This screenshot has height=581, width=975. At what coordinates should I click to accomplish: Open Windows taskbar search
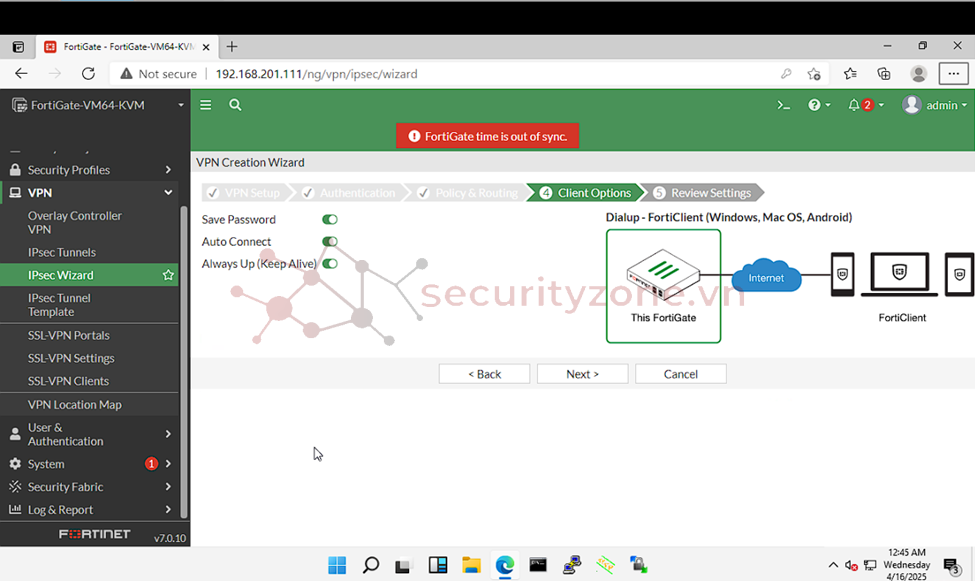371,565
